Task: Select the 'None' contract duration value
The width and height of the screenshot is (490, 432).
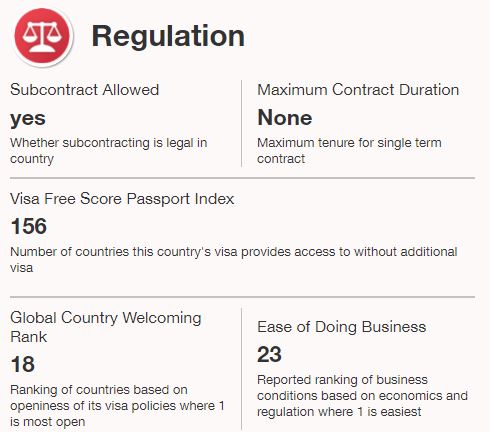Action: [x=285, y=118]
